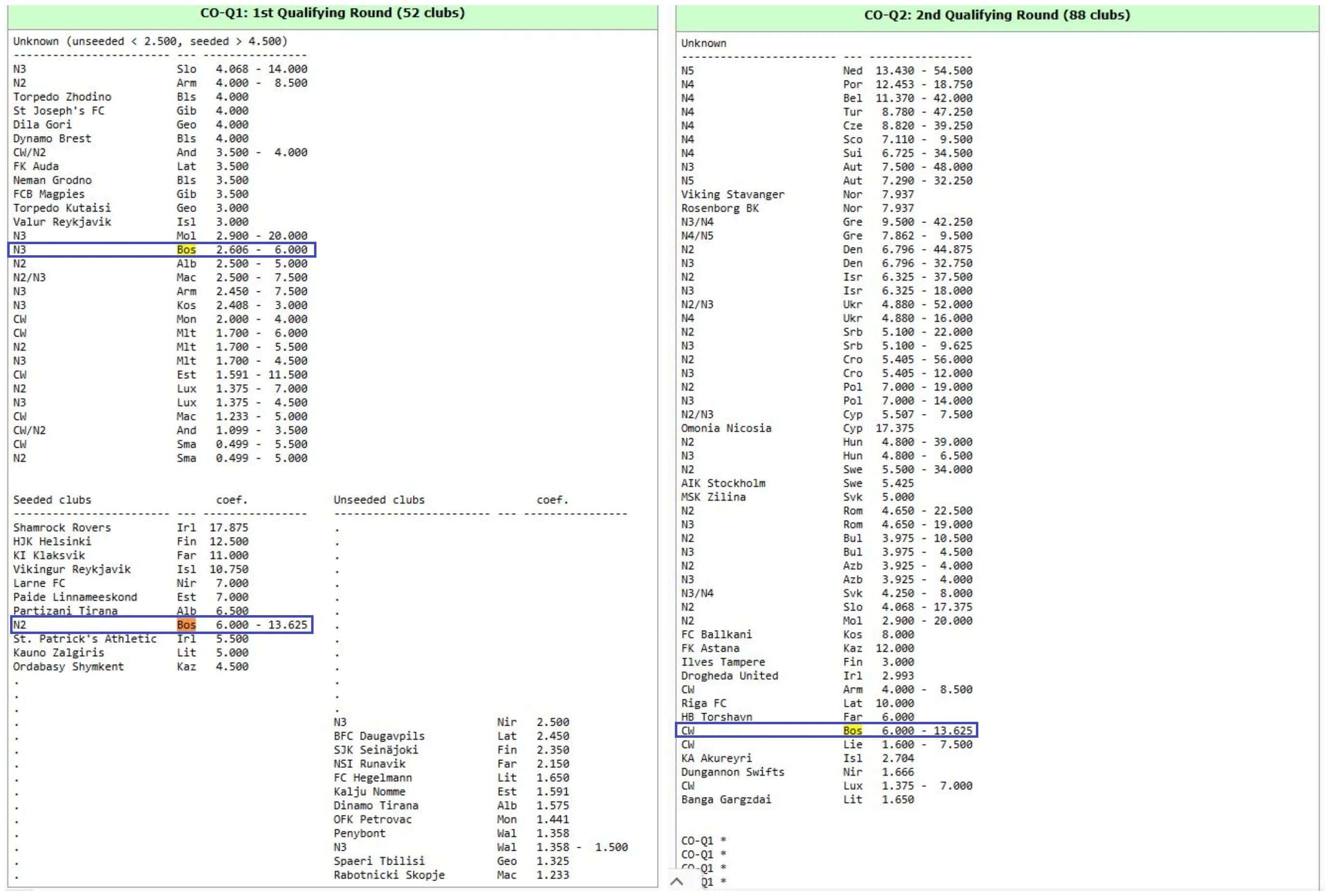1330x896 pixels.
Task: Select the Penybont club name
Action: (359, 833)
